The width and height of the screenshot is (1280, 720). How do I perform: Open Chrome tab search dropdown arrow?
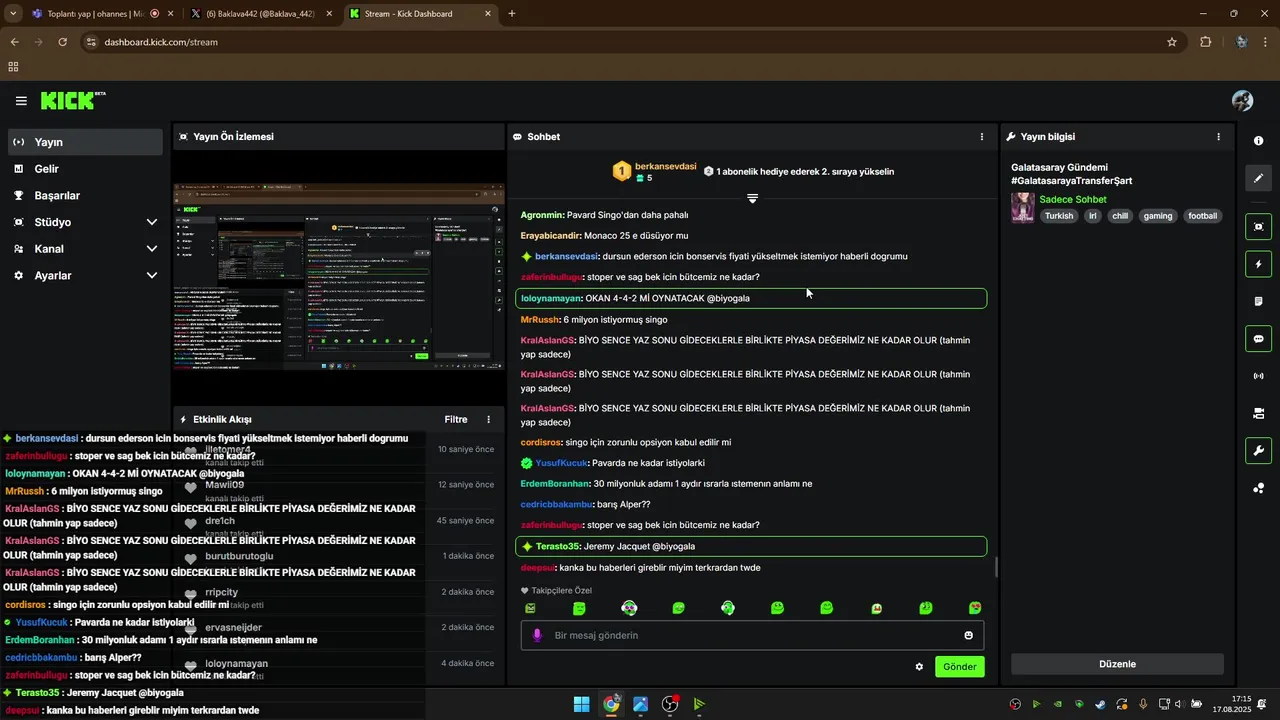[13, 14]
